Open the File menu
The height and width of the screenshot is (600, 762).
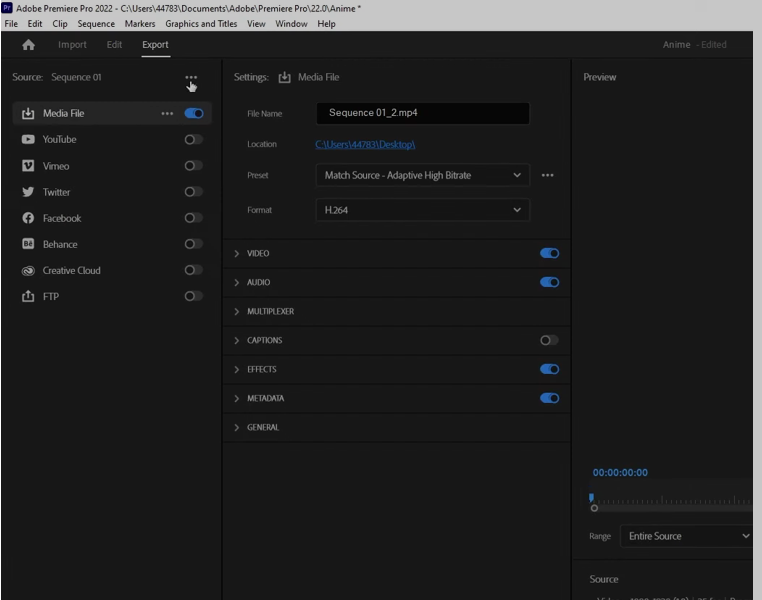[11, 24]
